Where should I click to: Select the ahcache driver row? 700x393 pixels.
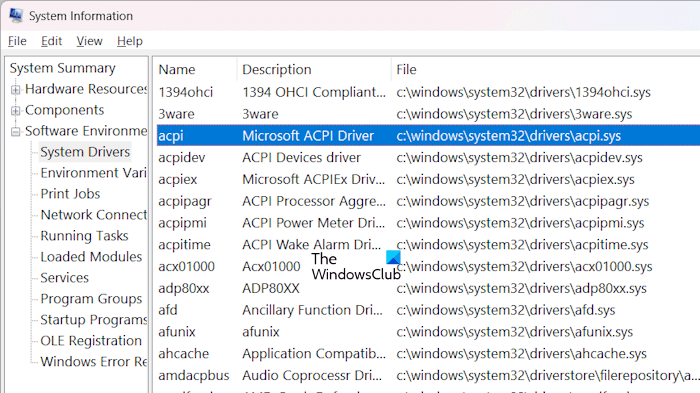tap(428, 354)
